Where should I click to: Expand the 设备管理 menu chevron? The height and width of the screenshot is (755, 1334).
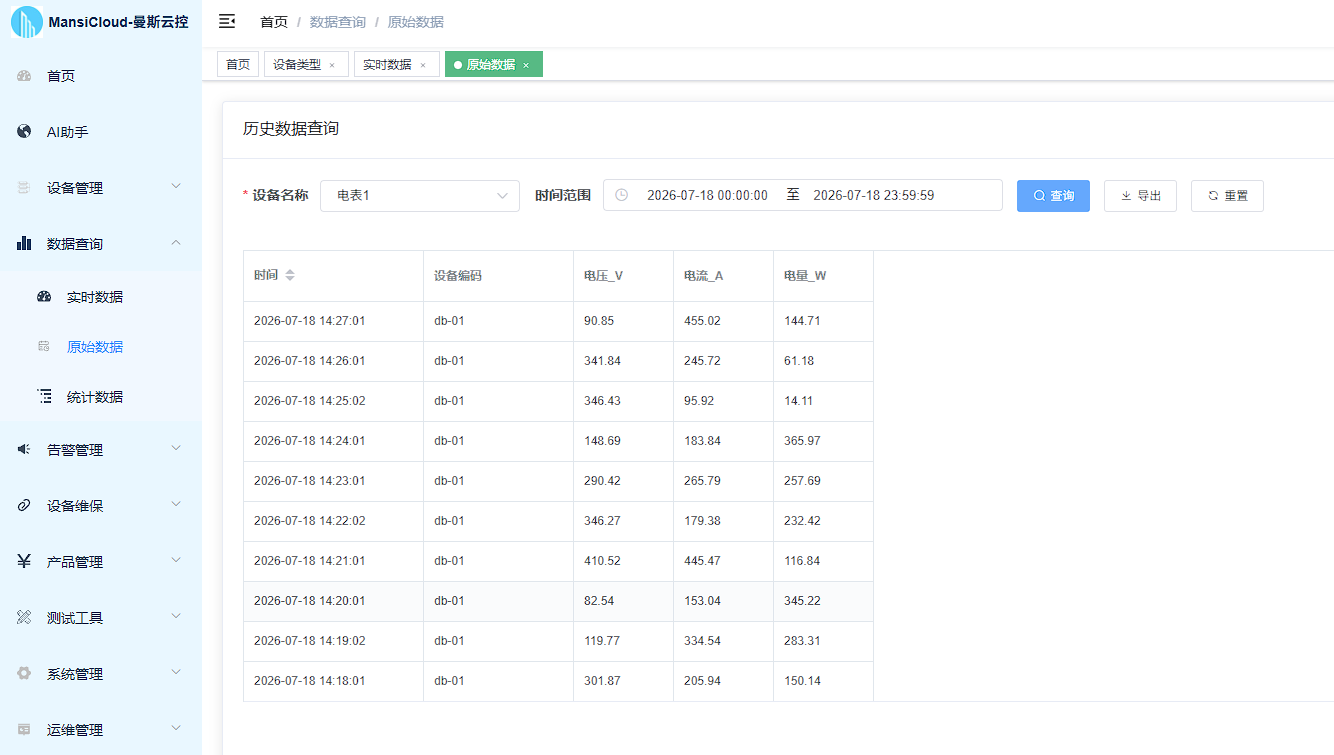[176, 187]
